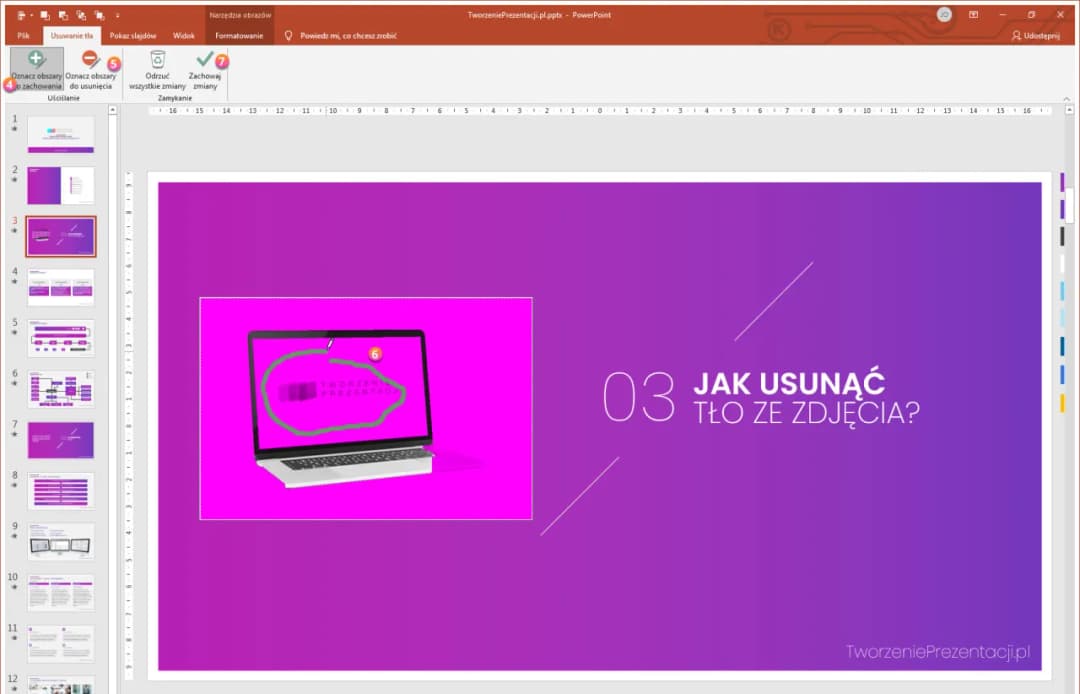This screenshot has height=694, width=1080.
Task: Select the "Oznacz obszary do zachowania" tool
Action: [x=37, y=70]
